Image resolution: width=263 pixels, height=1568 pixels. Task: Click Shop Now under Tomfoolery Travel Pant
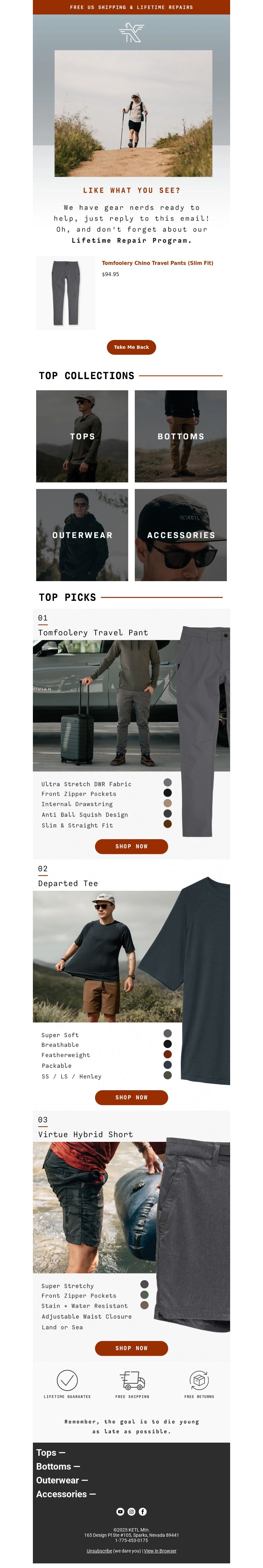(x=131, y=846)
